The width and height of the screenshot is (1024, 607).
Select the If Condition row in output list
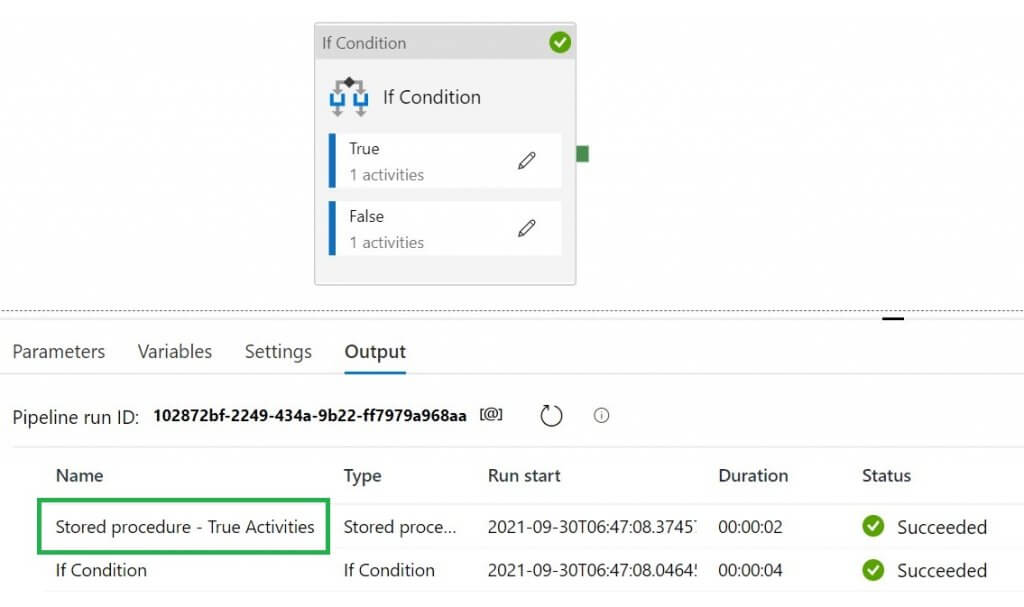[101, 570]
